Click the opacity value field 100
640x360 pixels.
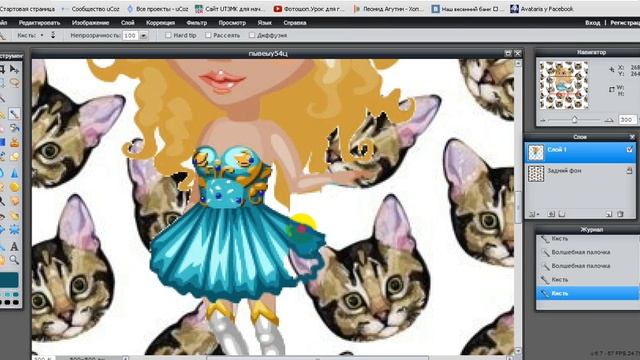(130, 36)
